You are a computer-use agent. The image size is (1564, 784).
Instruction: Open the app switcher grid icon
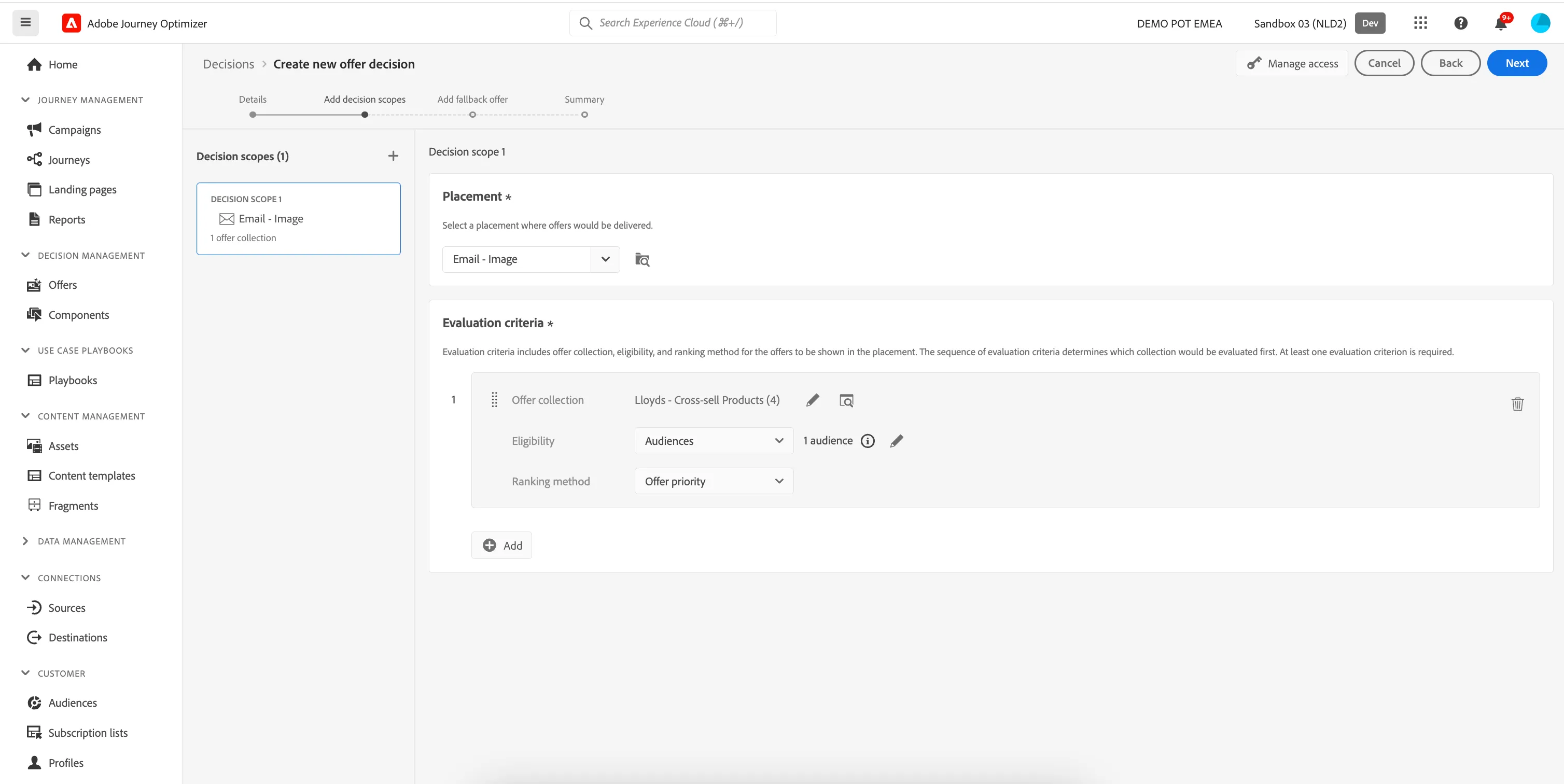pos(1420,23)
